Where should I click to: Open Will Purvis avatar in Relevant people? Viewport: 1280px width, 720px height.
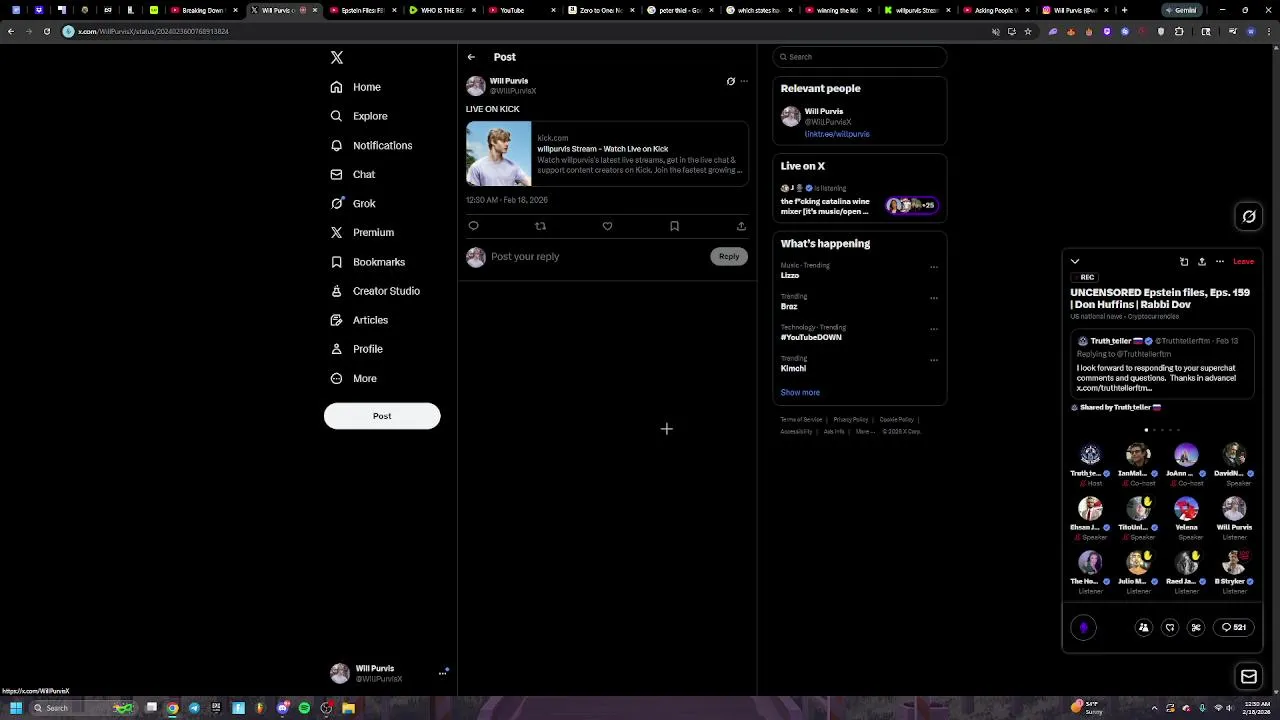coord(791,117)
